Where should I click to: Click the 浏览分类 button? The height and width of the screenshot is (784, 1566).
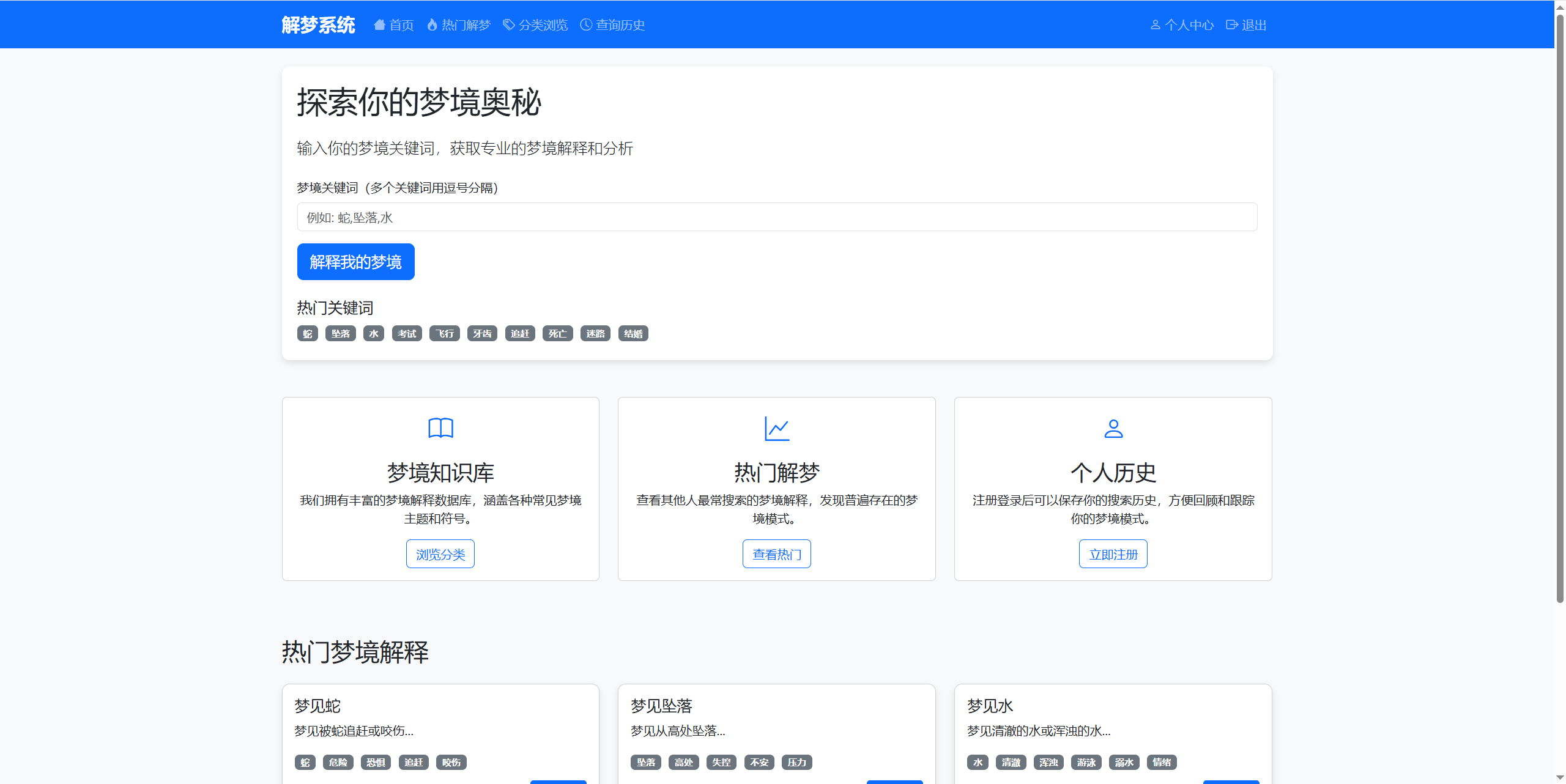pyautogui.click(x=440, y=554)
